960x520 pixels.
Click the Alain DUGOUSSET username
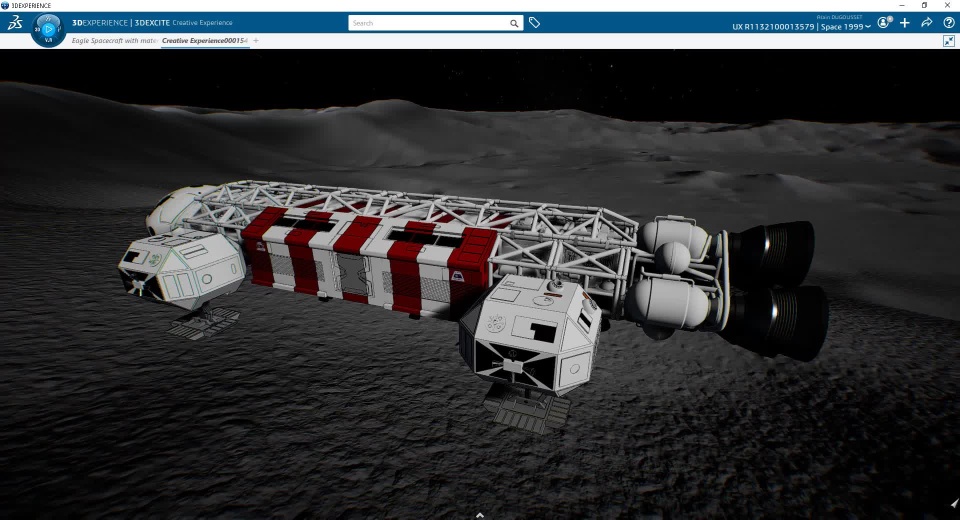pyautogui.click(x=839, y=17)
